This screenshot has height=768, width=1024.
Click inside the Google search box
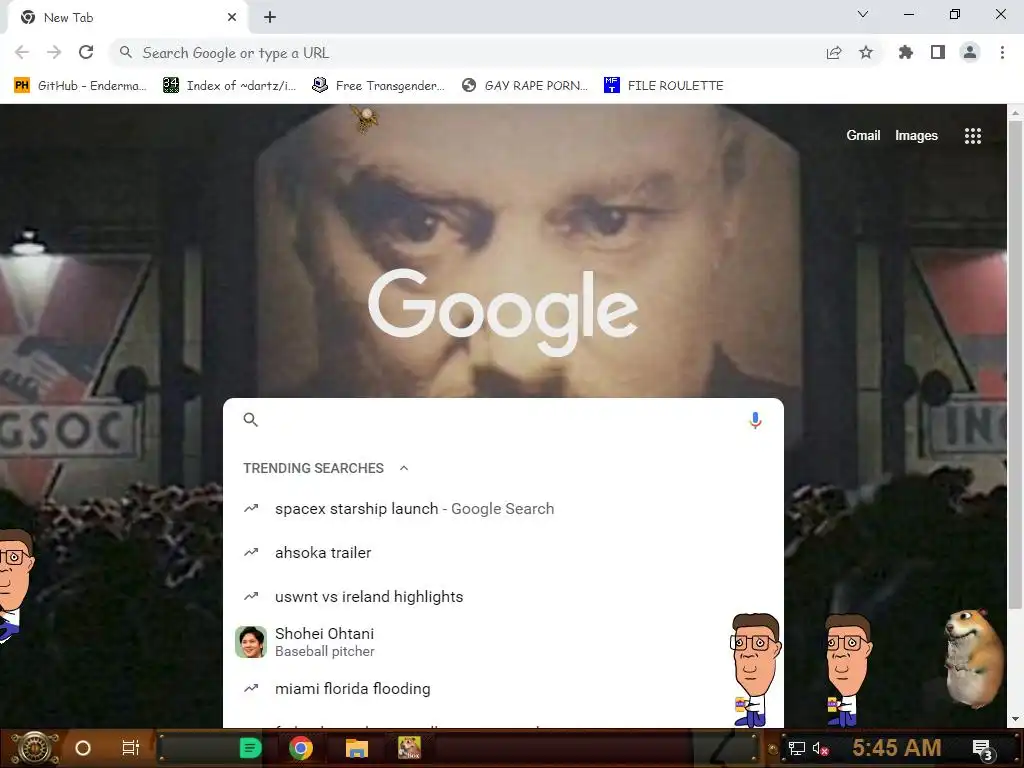[x=503, y=420]
